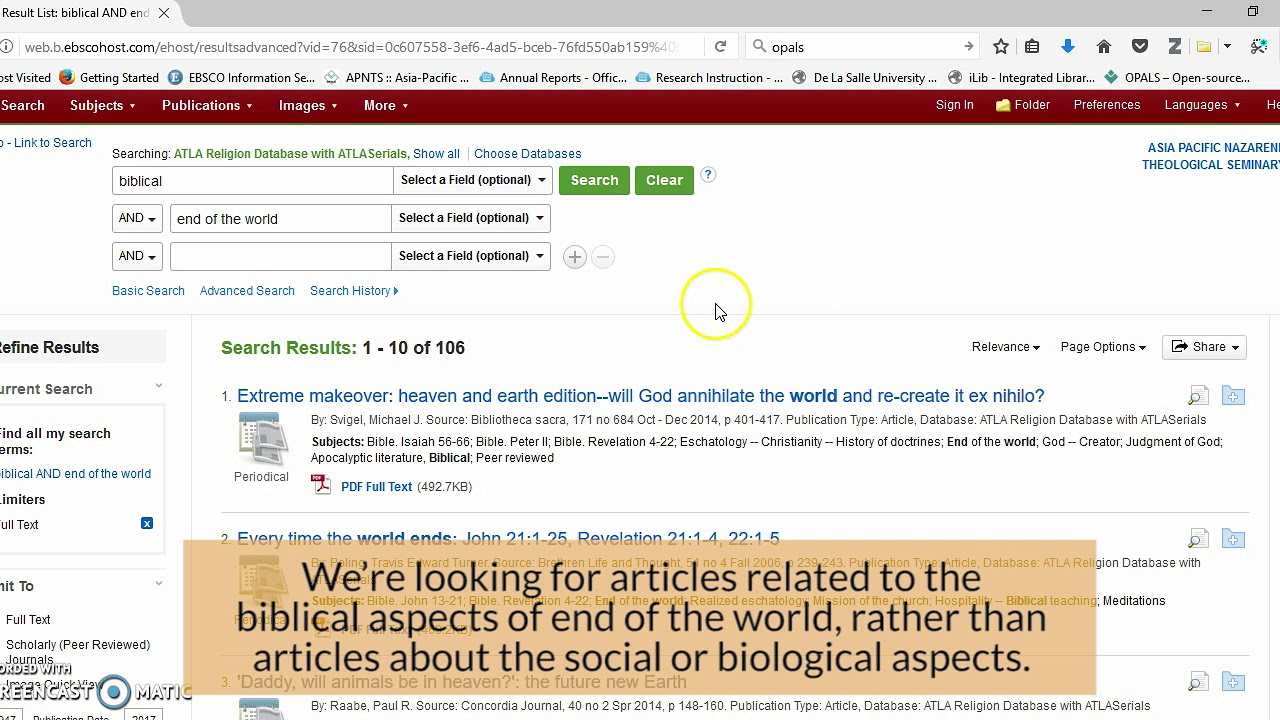The image size is (1280, 720).
Task: Open EBSCO Information Se... bookmark
Action: 241,78
